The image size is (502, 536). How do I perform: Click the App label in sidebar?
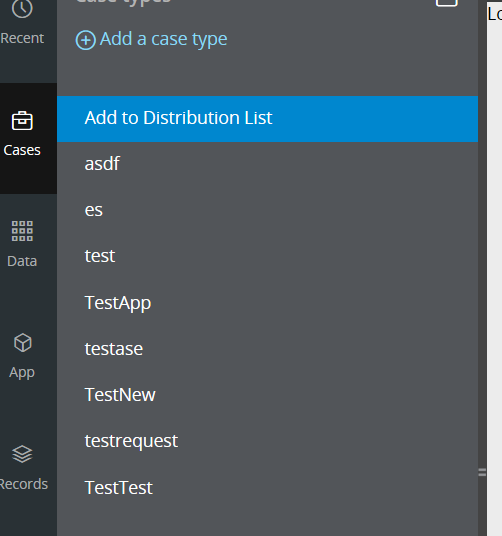[x=22, y=373]
